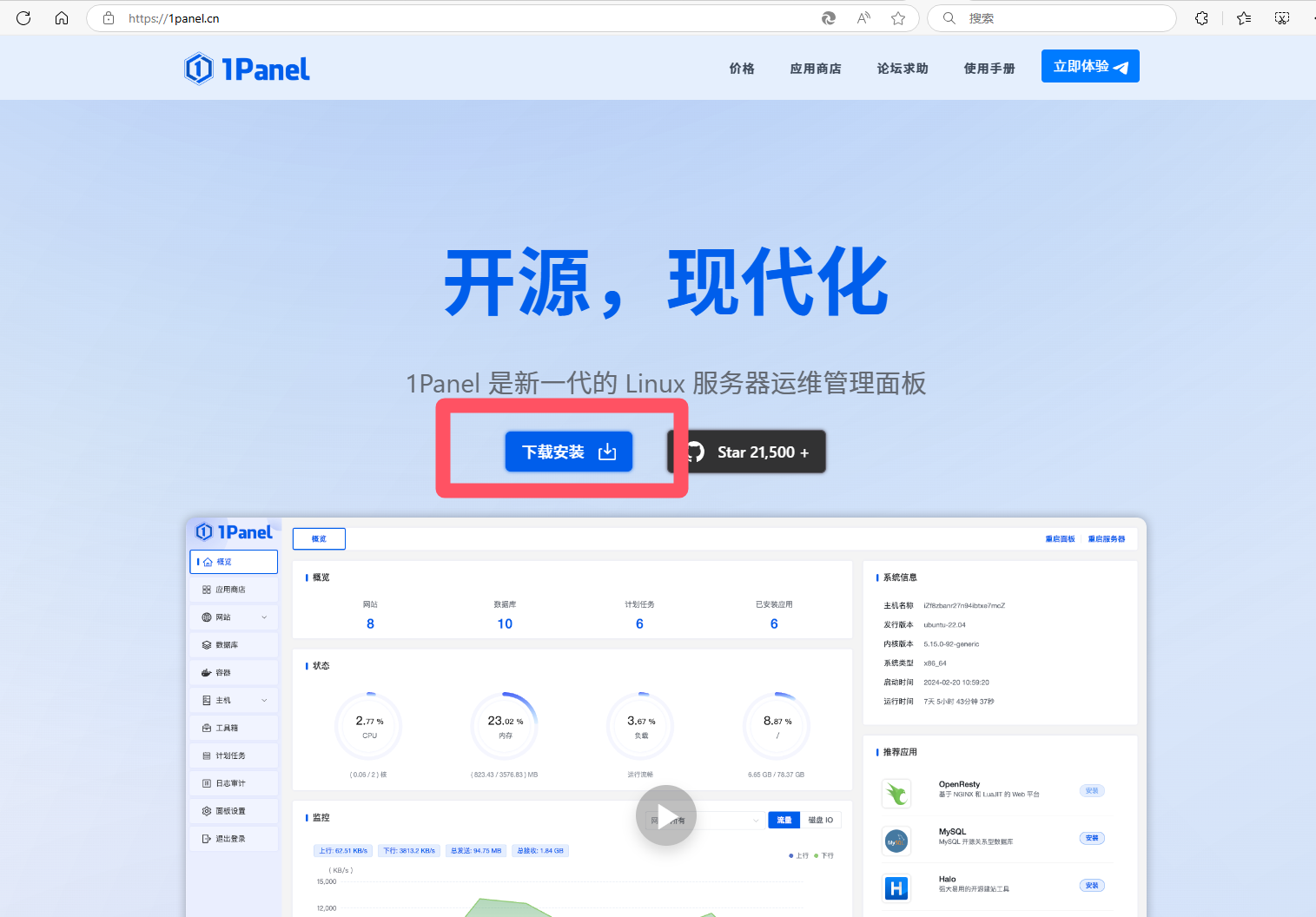Click the 立即体验 blue button
Viewport: 1316px width, 917px height.
pos(1090,66)
